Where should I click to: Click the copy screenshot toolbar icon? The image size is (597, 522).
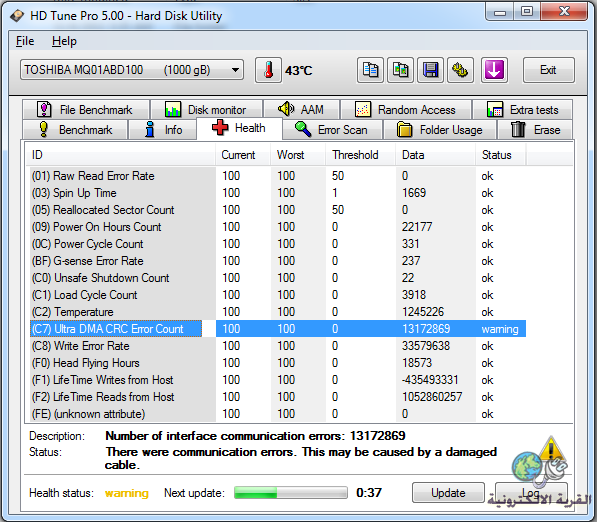[x=400, y=70]
